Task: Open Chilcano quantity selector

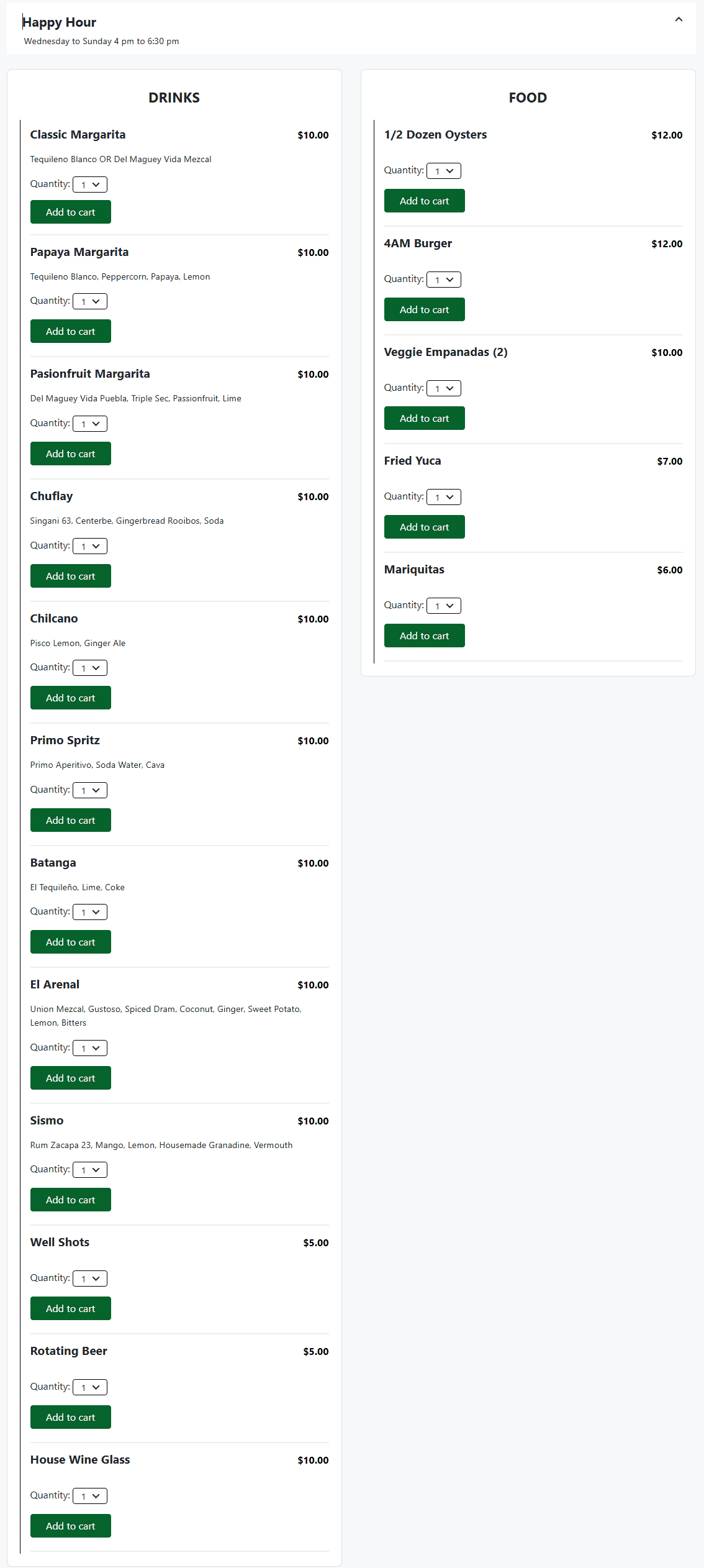Action: (x=90, y=668)
